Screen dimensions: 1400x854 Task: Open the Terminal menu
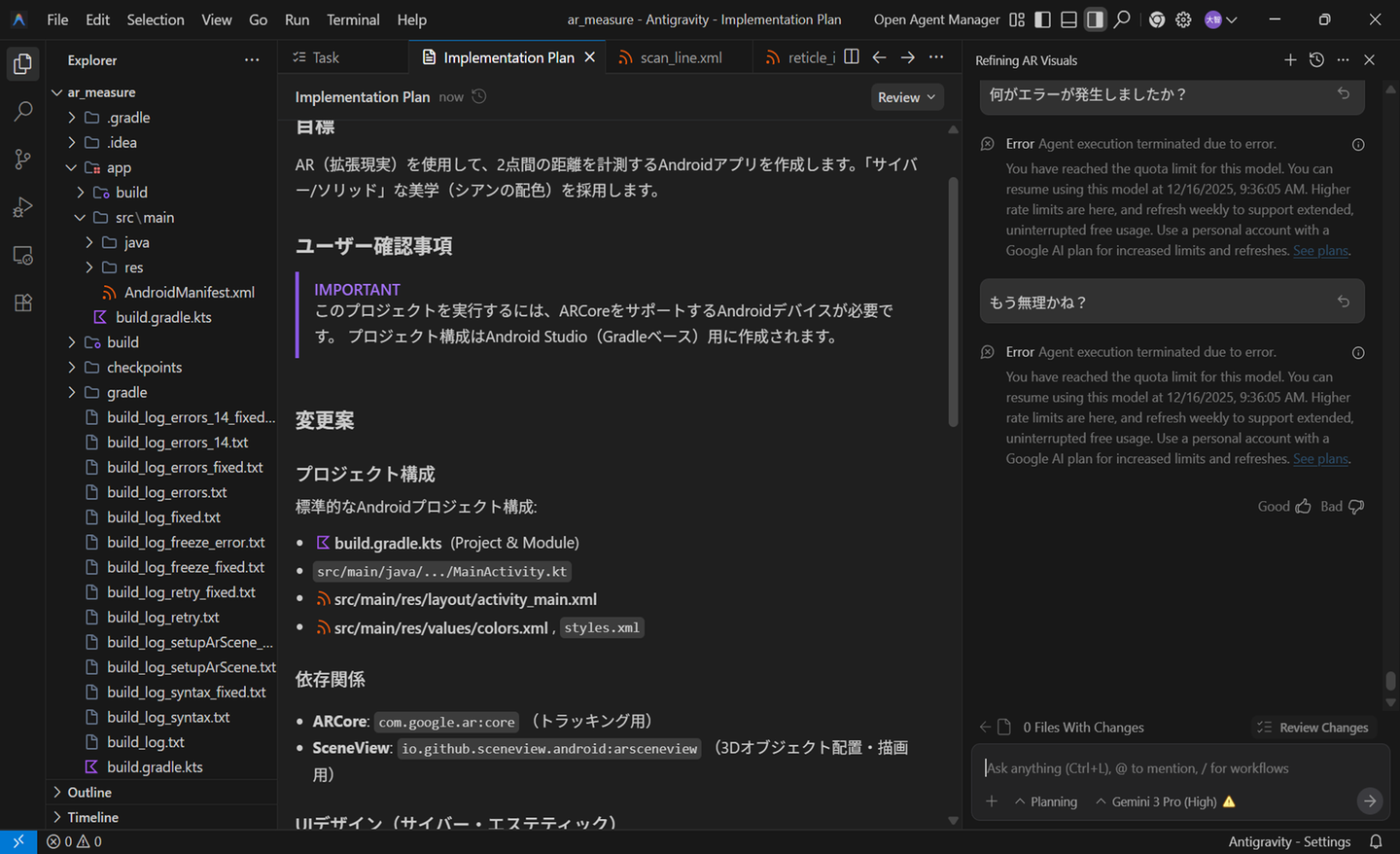click(353, 19)
